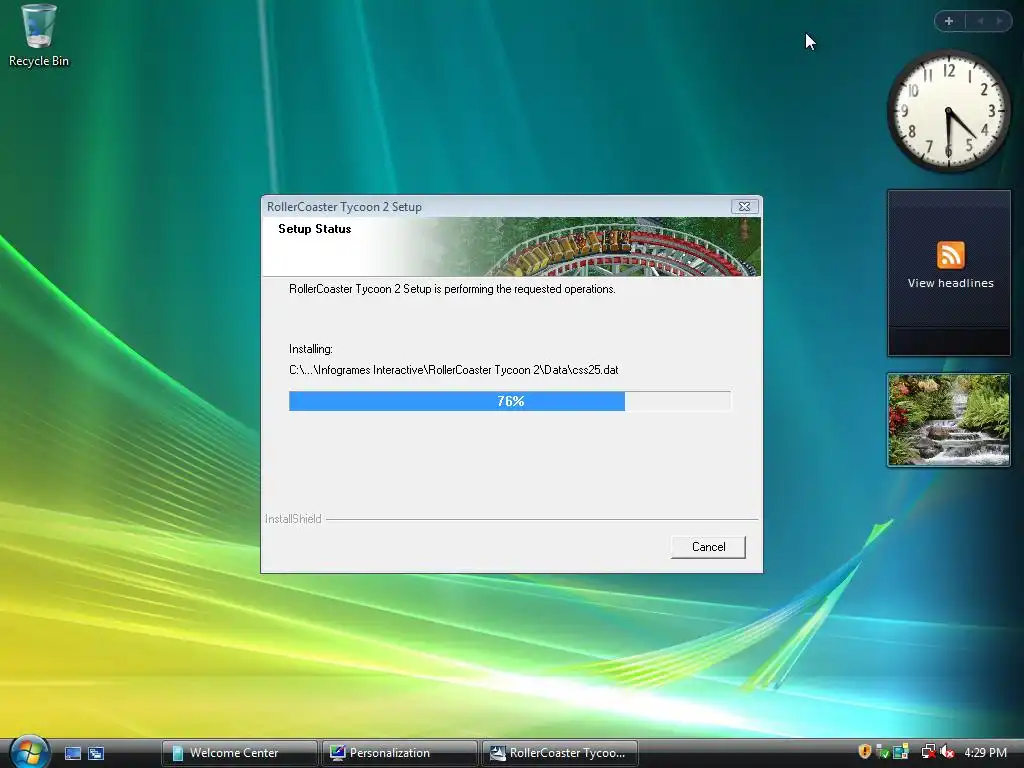The image size is (1024, 768).
Task: Open the Windows Start orb
Action: pos(29,752)
